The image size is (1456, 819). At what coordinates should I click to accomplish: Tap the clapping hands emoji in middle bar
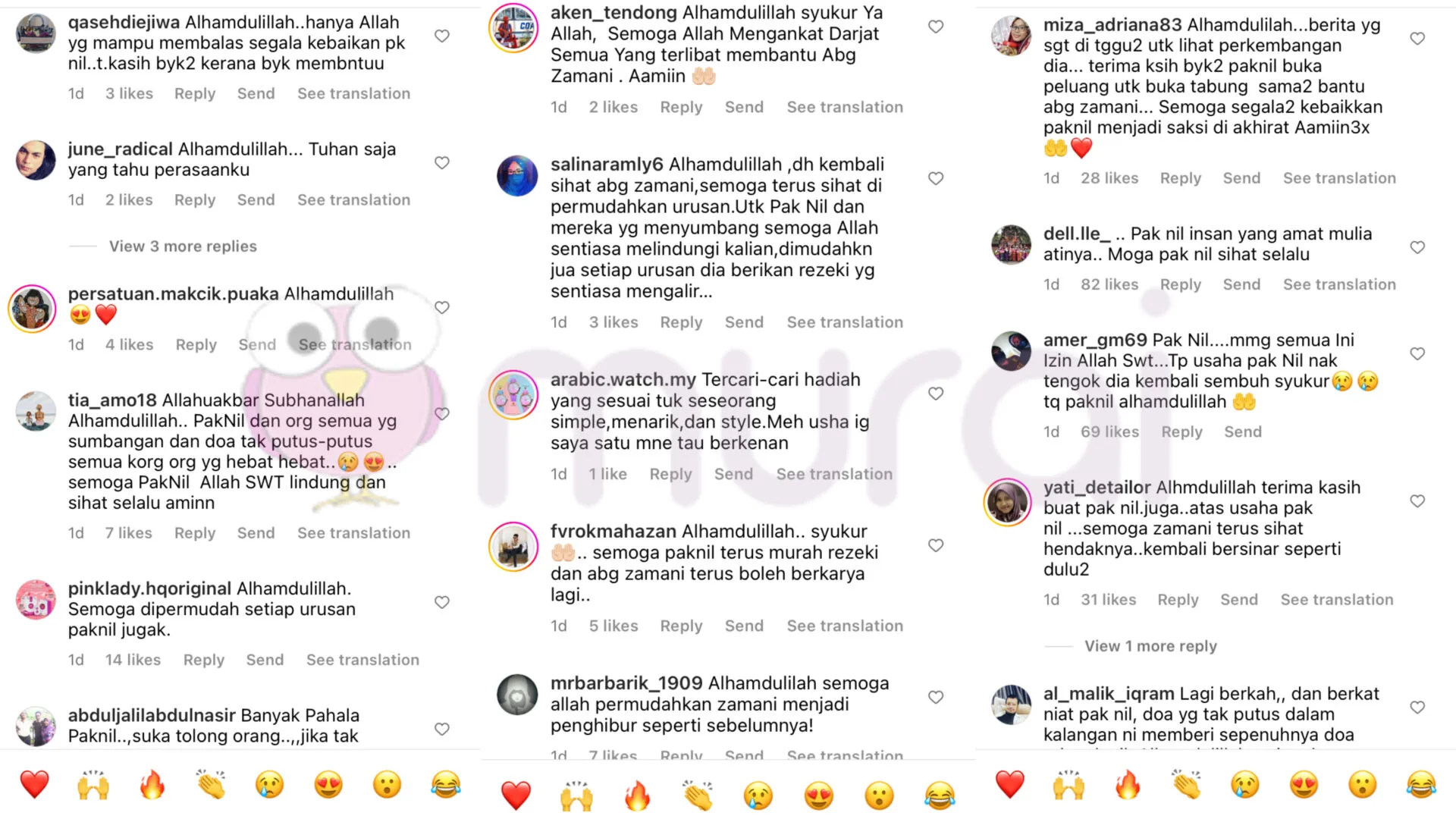(698, 795)
